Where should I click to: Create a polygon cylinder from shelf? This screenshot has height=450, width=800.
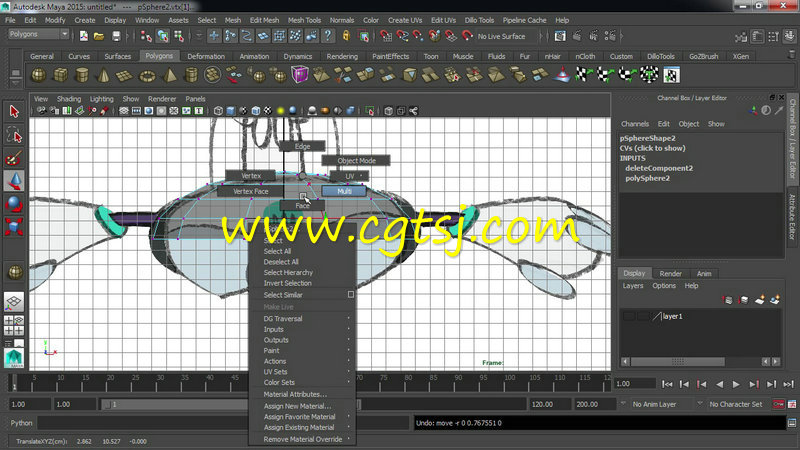click(x=82, y=76)
